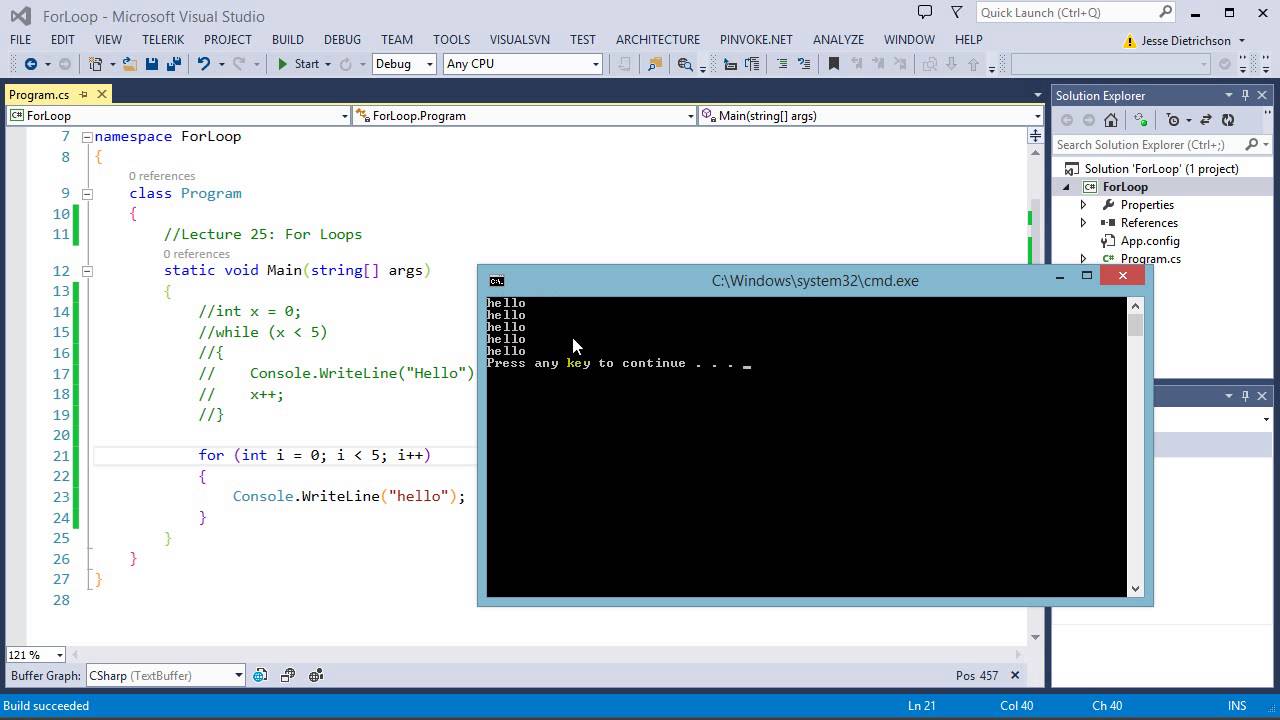Viewport: 1280px width, 720px height.
Task: Open the TELERIK menu
Action: 163,40
